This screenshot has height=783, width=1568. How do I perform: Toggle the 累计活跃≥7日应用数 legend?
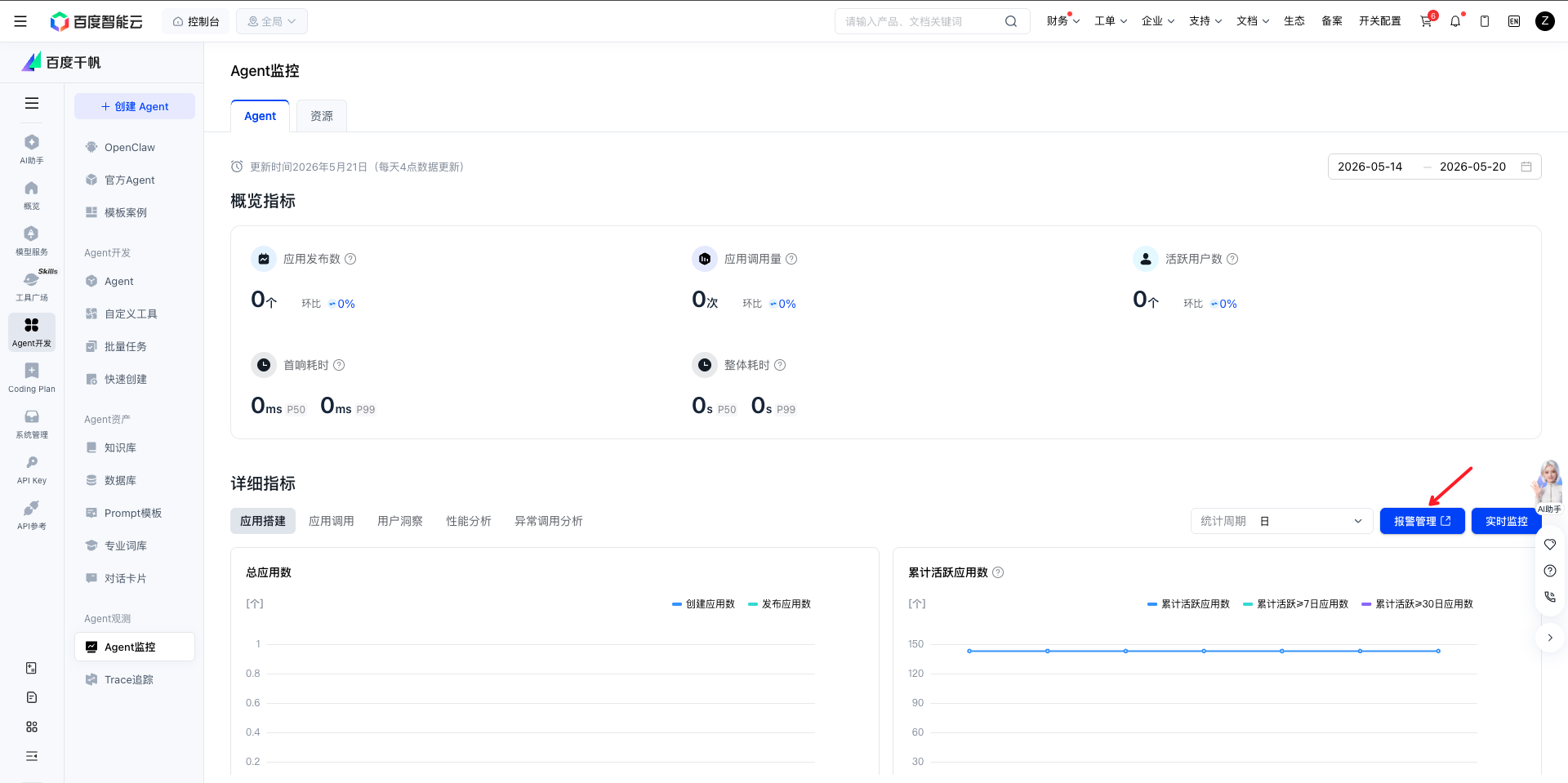point(1295,604)
